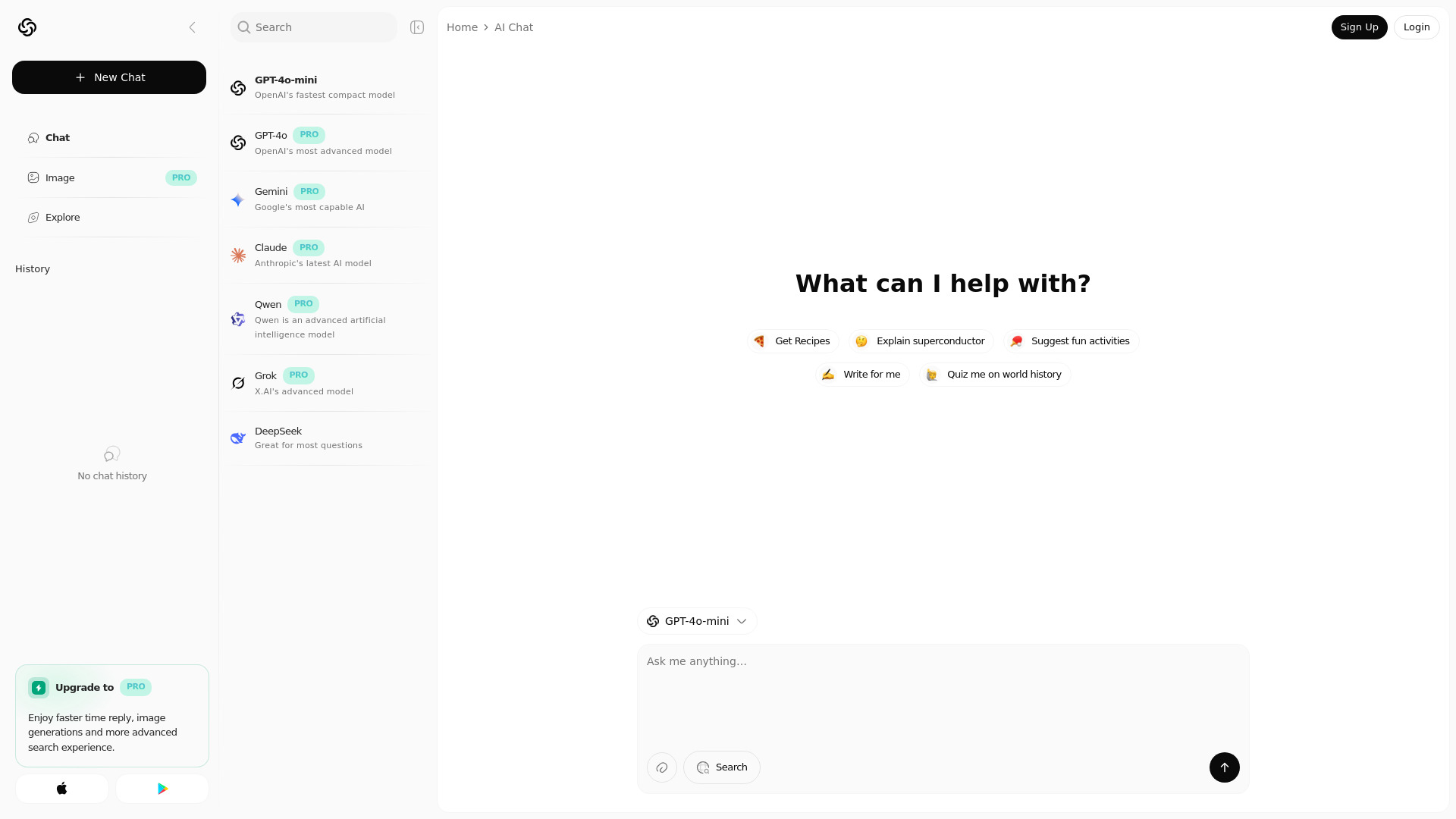The image size is (1456, 819).
Task: Click the Gemini sparkle icon
Action: click(237, 200)
